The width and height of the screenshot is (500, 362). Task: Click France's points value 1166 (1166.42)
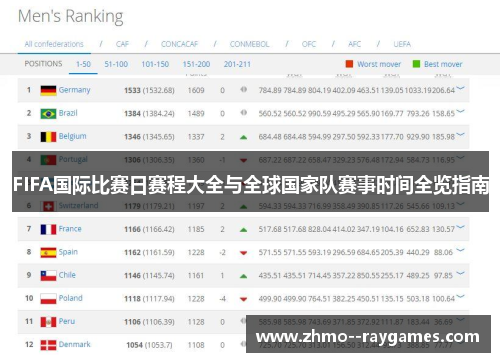pos(149,229)
